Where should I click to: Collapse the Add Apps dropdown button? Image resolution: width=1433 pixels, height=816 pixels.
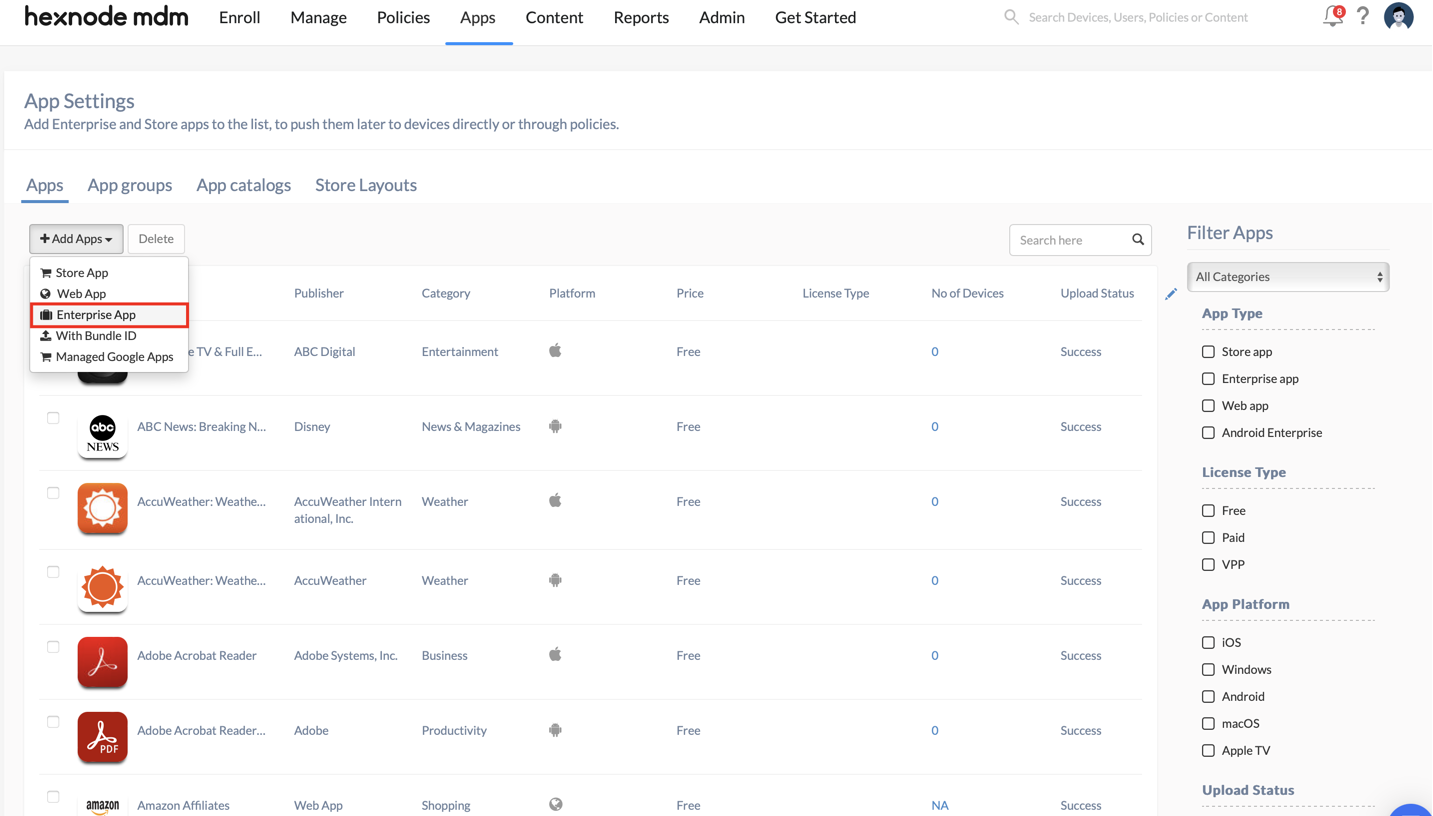(76, 239)
